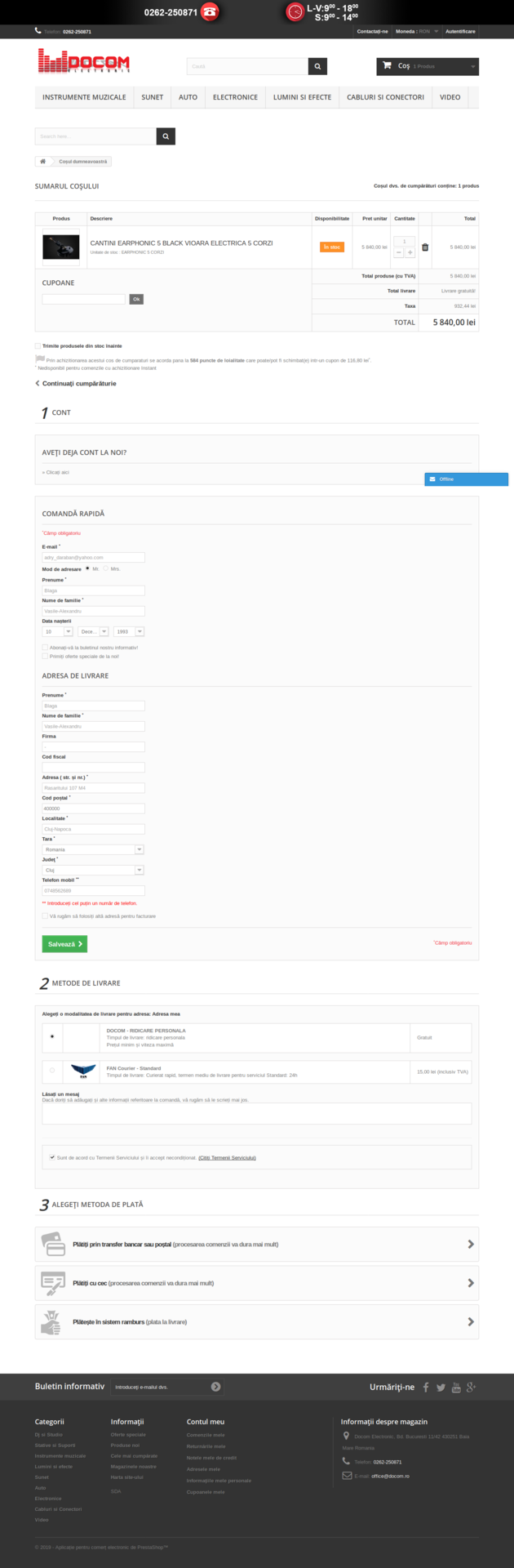Screen dimensions: 514x1568
Task: Open the INSTRUMENTE MUZICALE menu
Action: pyautogui.click(x=84, y=97)
